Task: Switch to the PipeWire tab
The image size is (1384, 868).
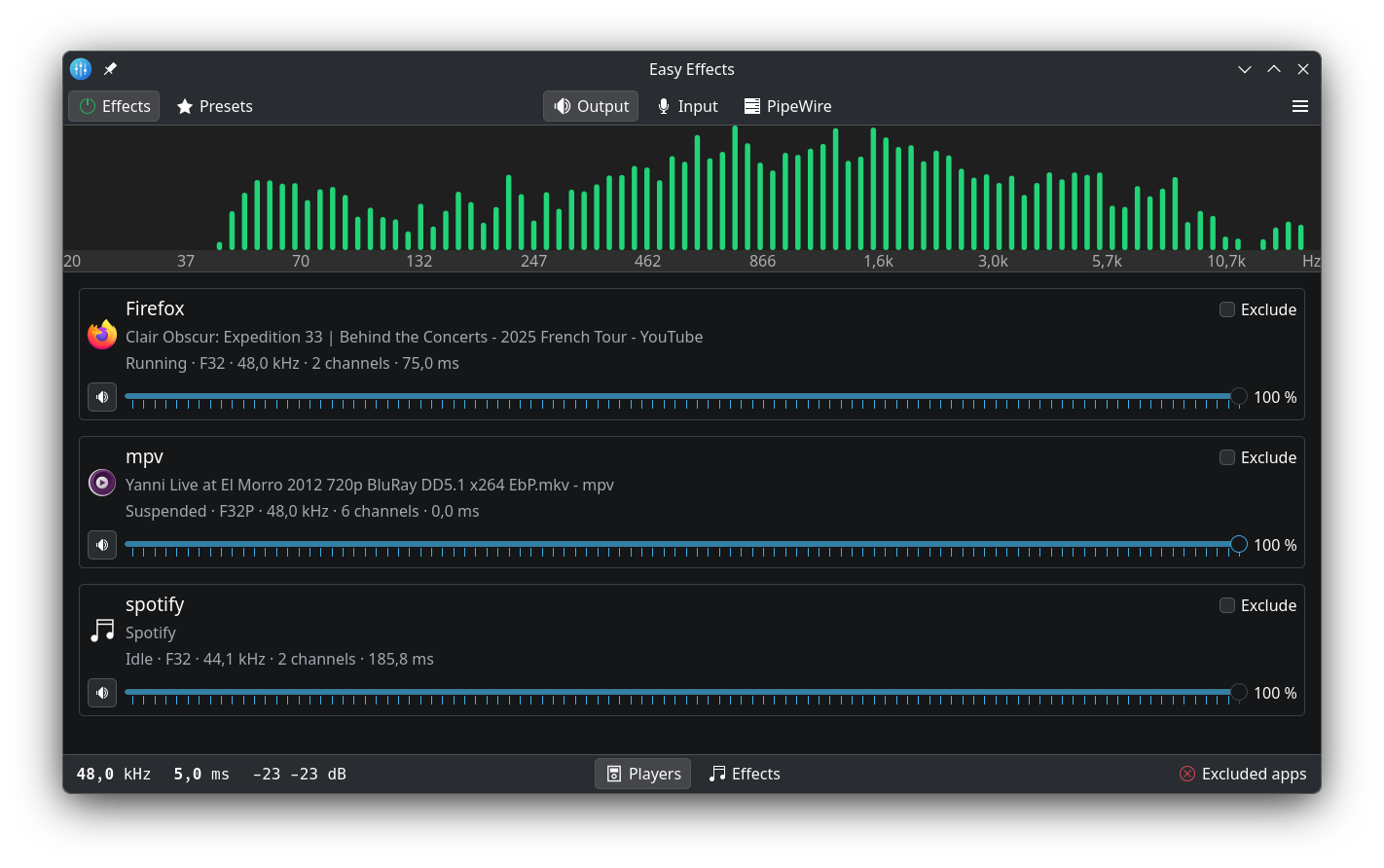Action: [787, 106]
